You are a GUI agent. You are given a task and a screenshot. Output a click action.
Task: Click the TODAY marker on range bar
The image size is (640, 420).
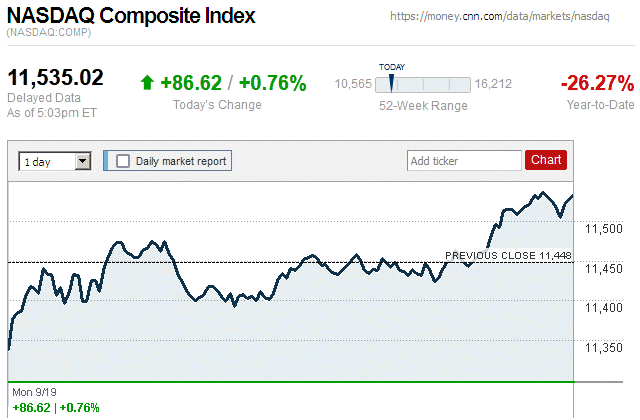(x=391, y=81)
